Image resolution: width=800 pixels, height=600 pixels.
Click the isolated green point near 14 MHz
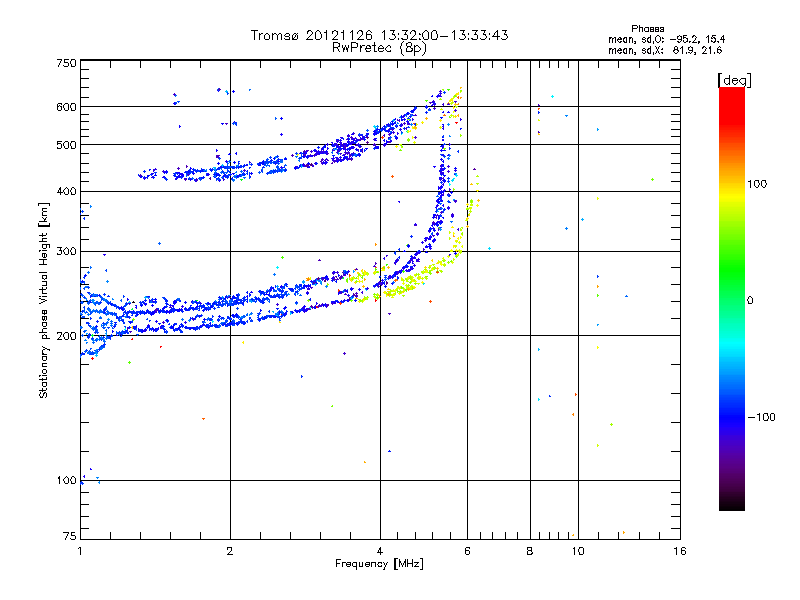(x=653, y=180)
